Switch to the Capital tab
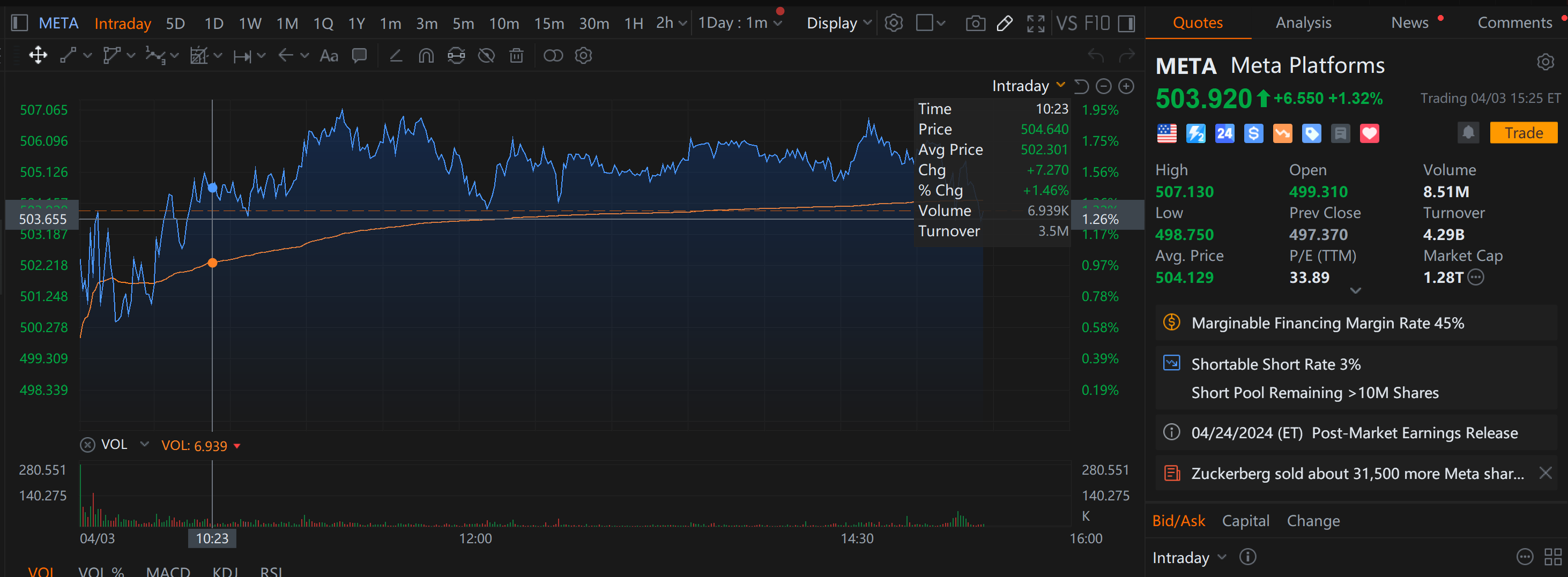This screenshot has height=577, width=1568. click(x=1245, y=521)
